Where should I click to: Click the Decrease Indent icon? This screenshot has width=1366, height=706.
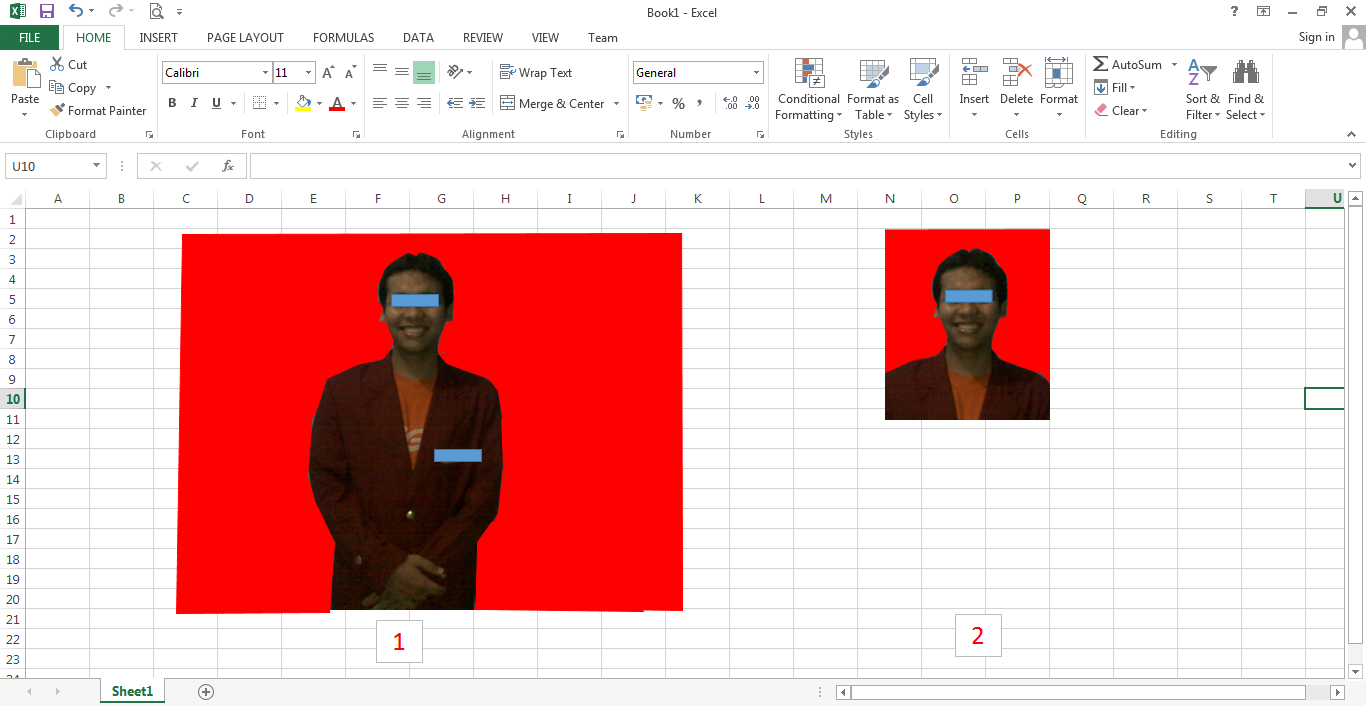pyautogui.click(x=455, y=103)
